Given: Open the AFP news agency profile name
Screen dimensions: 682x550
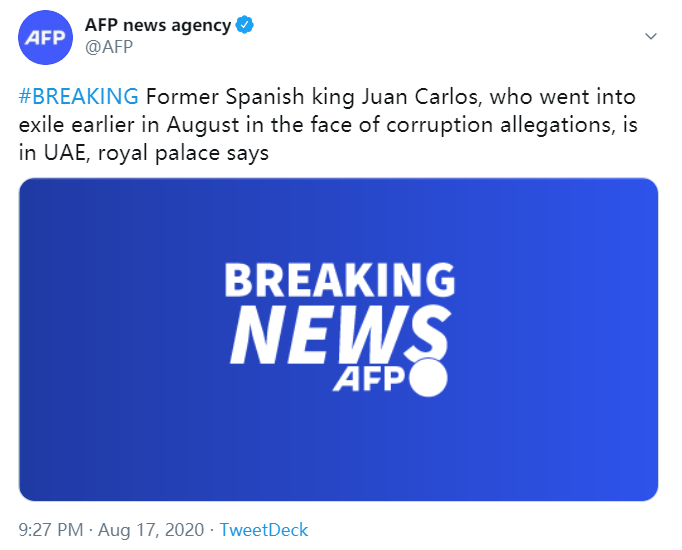Looking at the screenshot, I should (157, 26).
